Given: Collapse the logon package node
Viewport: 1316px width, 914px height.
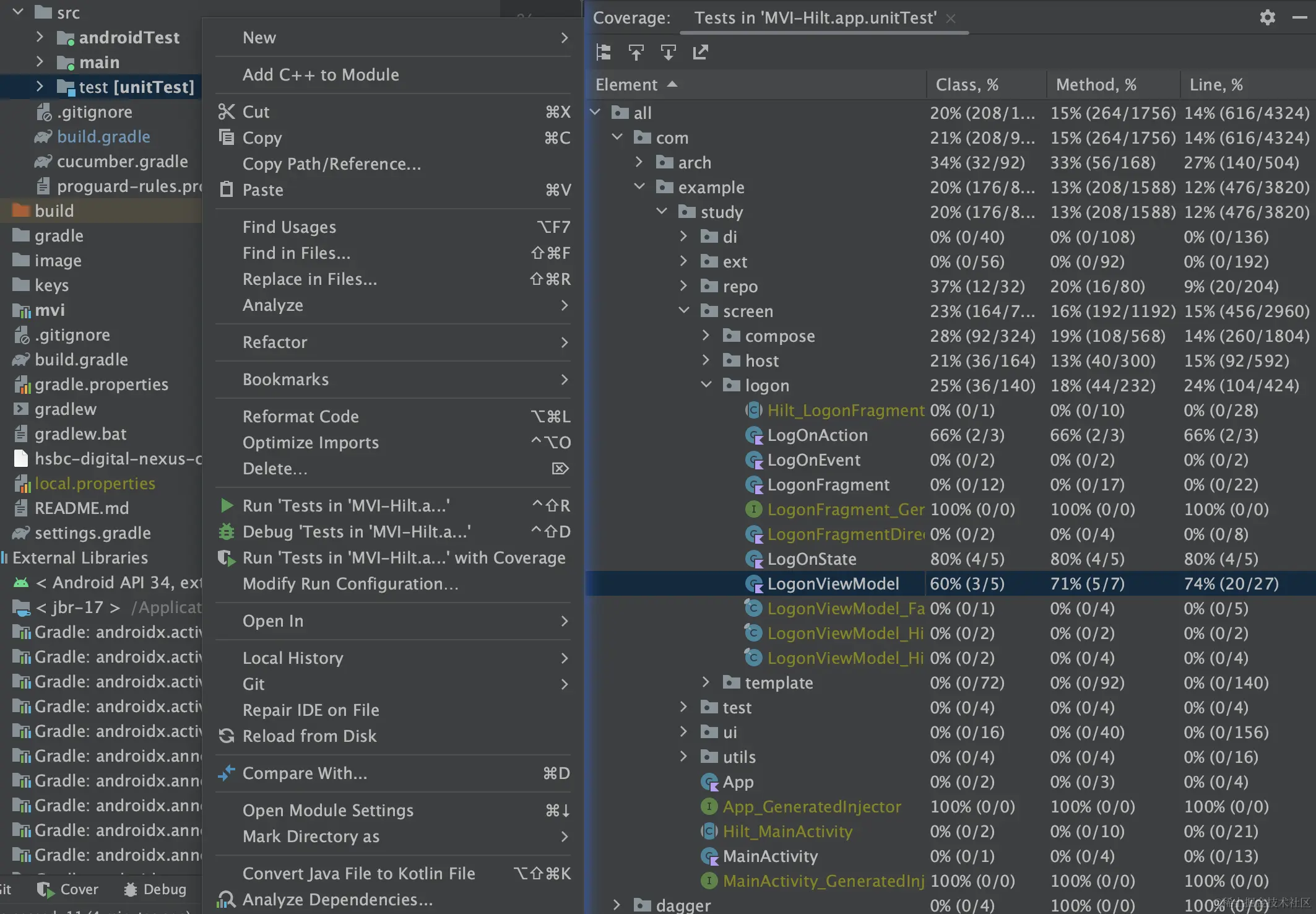Looking at the screenshot, I should (x=706, y=385).
